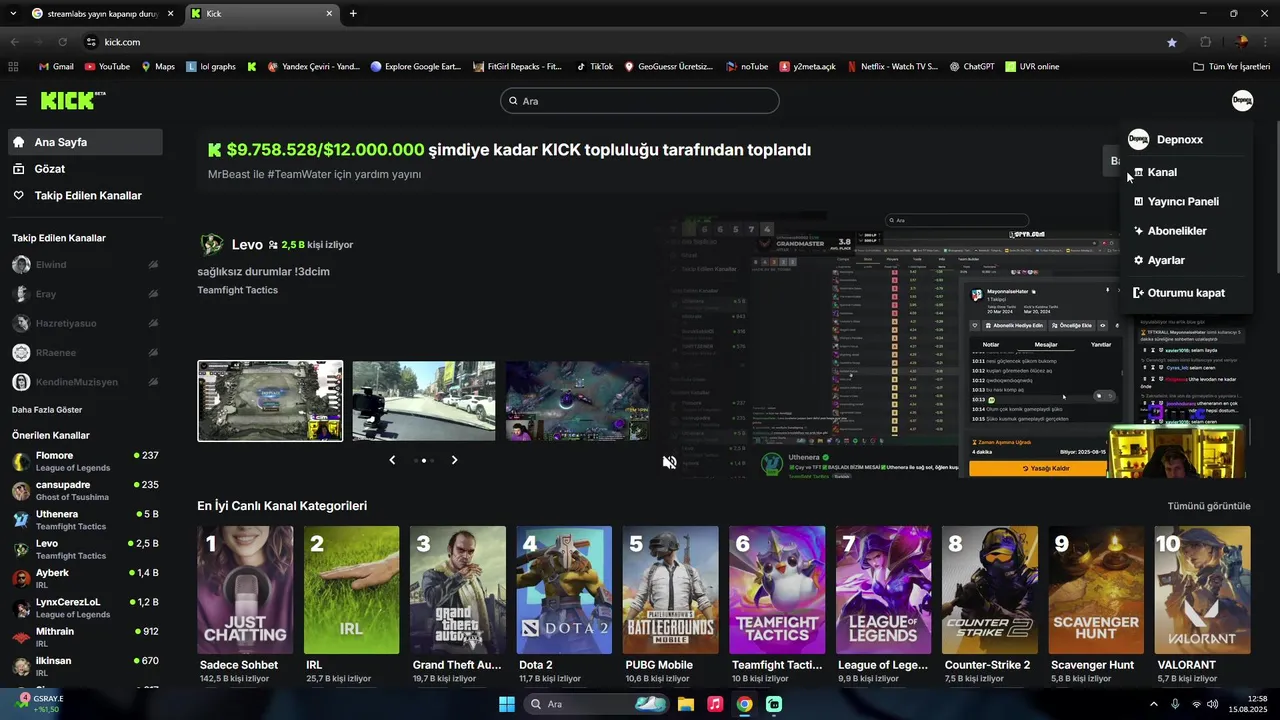Expand Daha Fazla Göster list
This screenshot has width=1280, height=720.
(47, 410)
